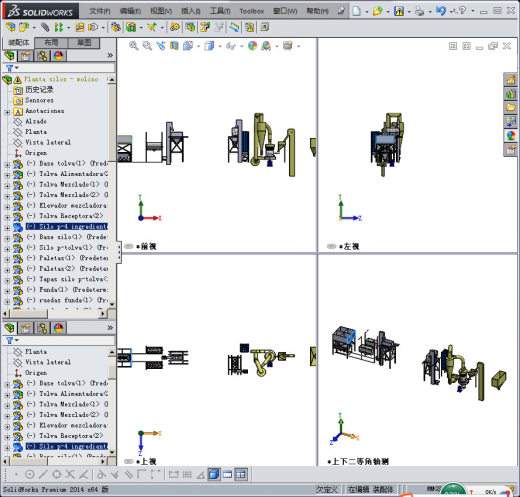Toggle link icon in 左视 viewport
Screen dimensions: 520x497
tap(332, 246)
